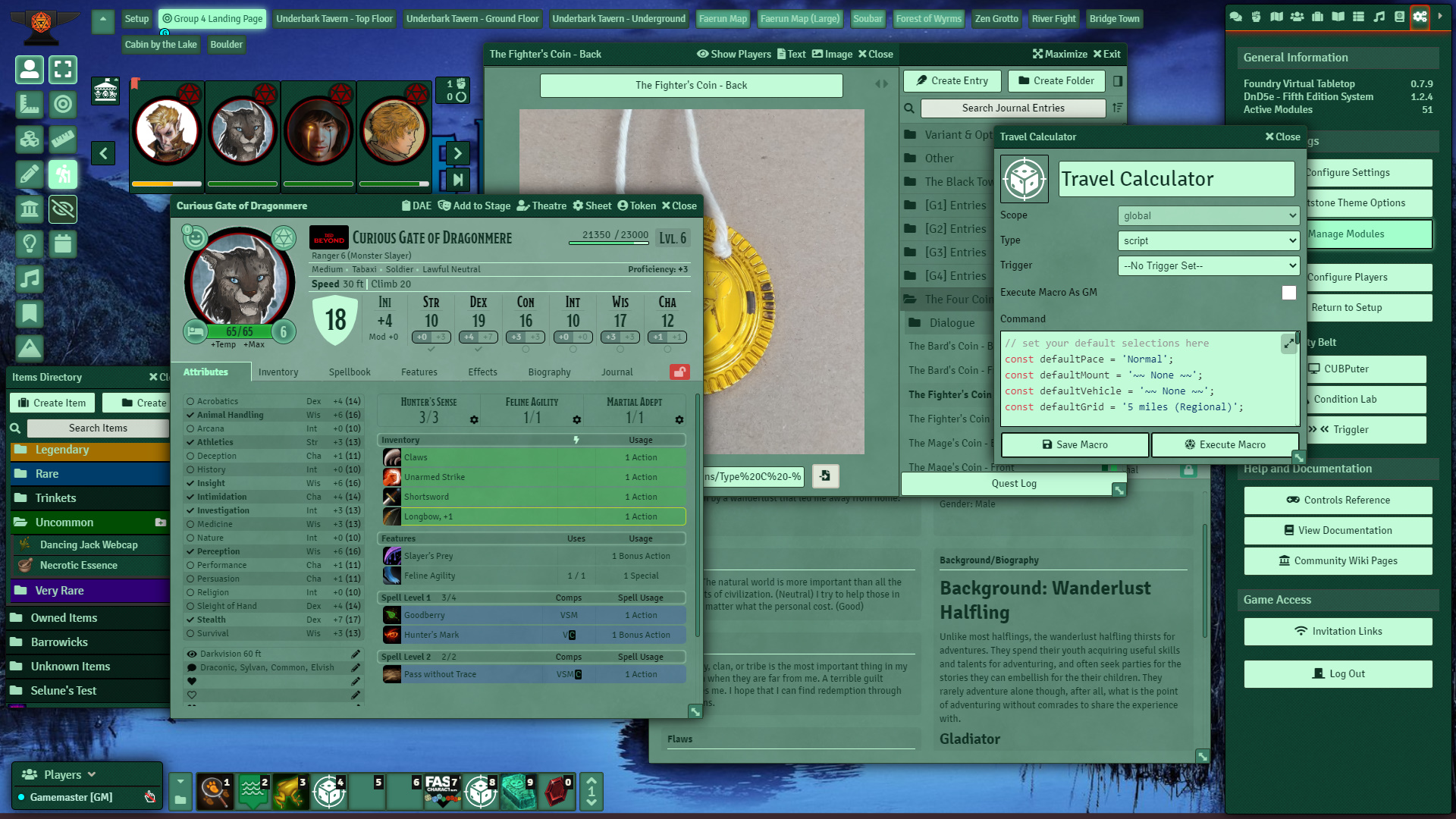Switch to Underbark Tavern - Ground Floor scene

click(x=472, y=19)
